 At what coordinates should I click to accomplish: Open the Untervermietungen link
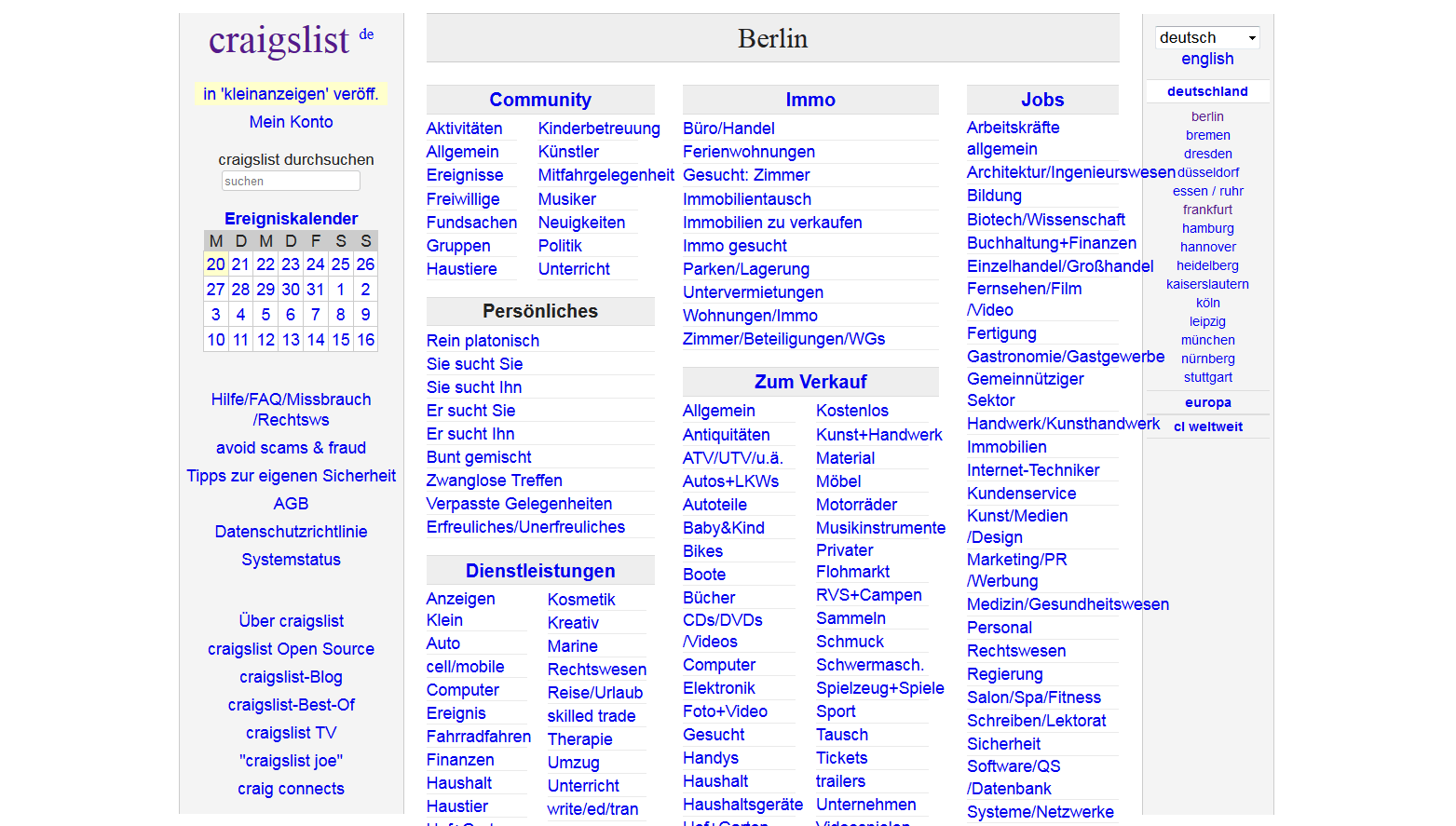[753, 292]
